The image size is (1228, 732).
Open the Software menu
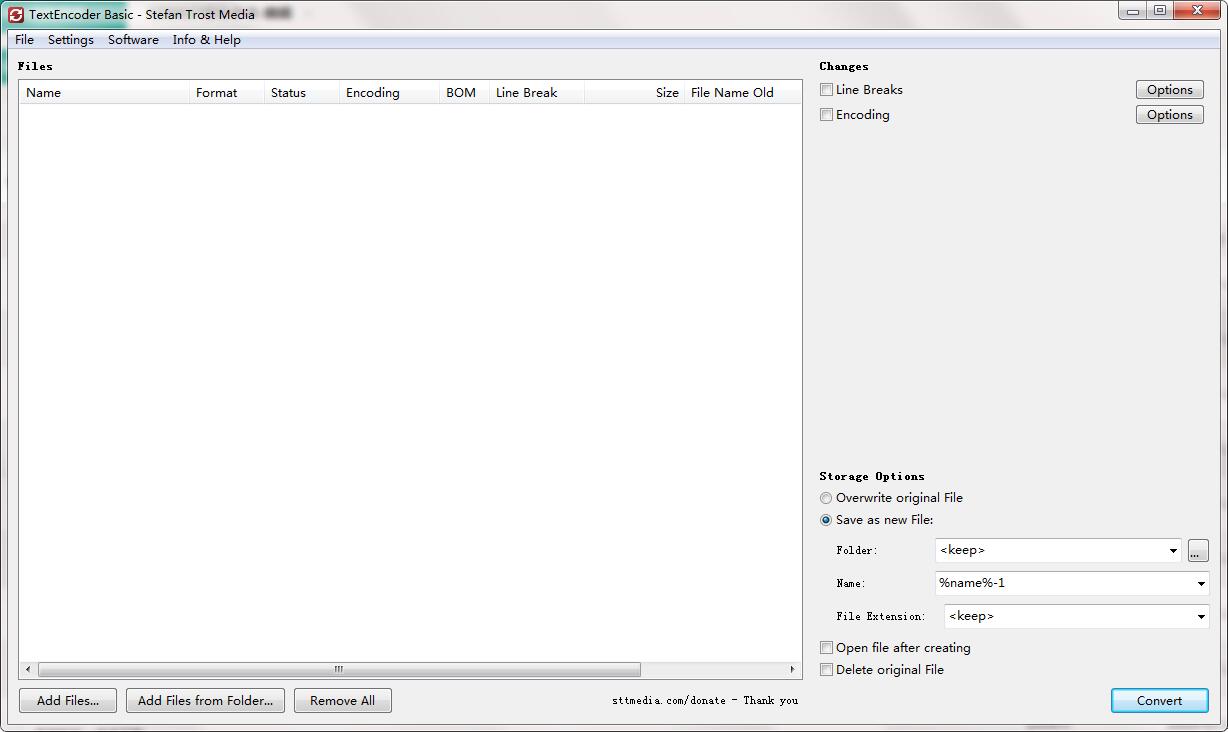coord(133,39)
